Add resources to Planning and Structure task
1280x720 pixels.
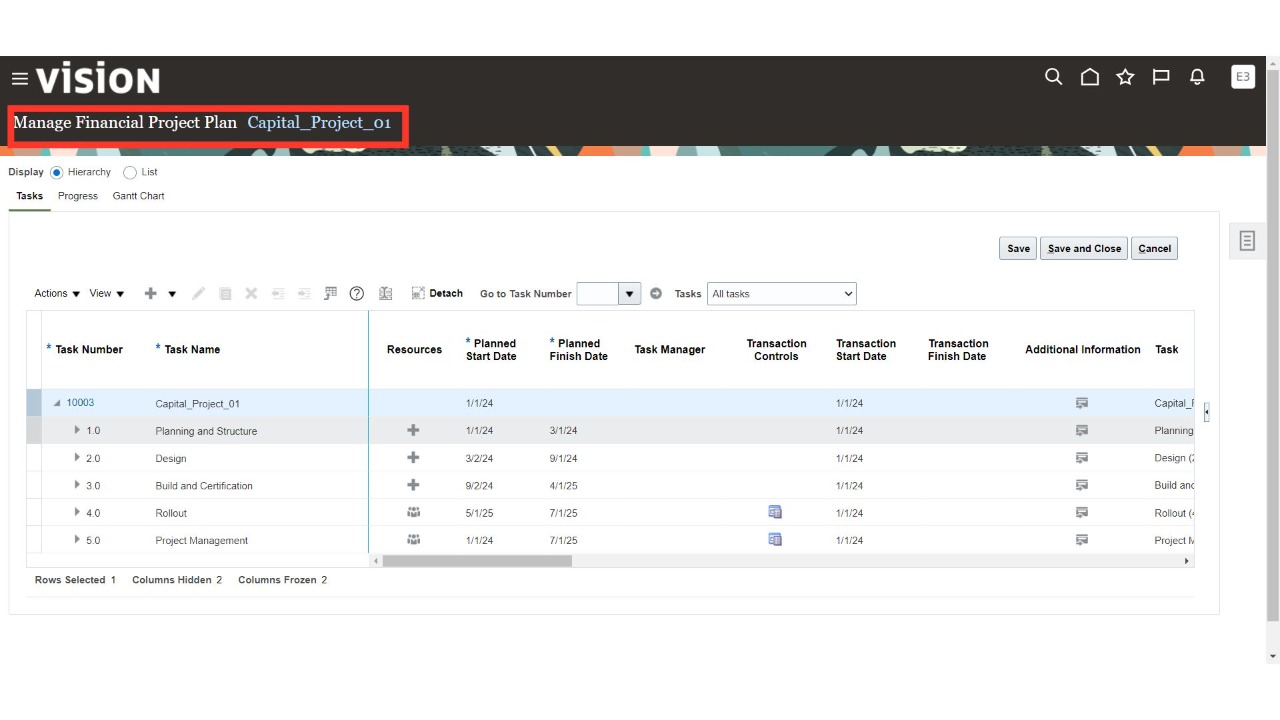[413, 430]
